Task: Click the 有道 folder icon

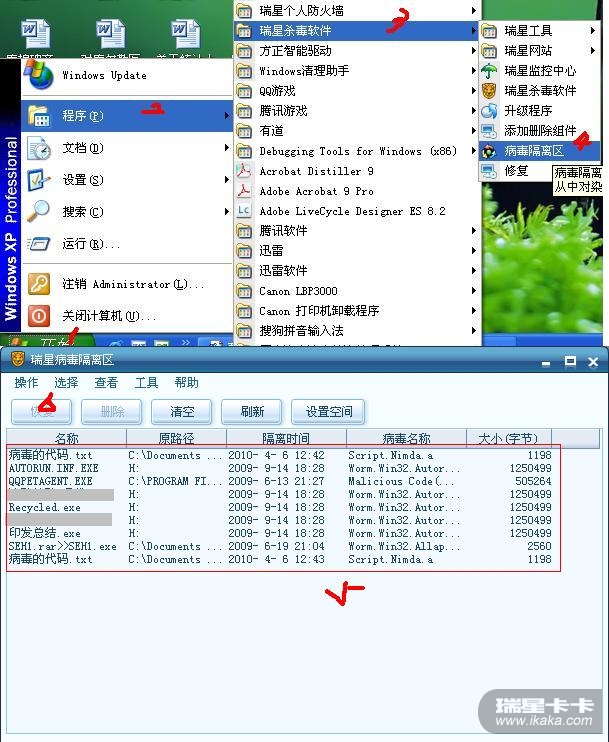Action: (244, 131)
